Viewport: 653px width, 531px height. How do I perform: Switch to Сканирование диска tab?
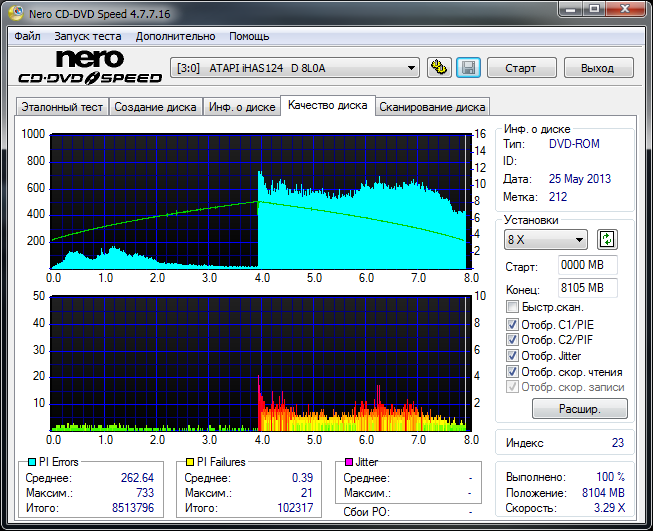pos(432,107)
